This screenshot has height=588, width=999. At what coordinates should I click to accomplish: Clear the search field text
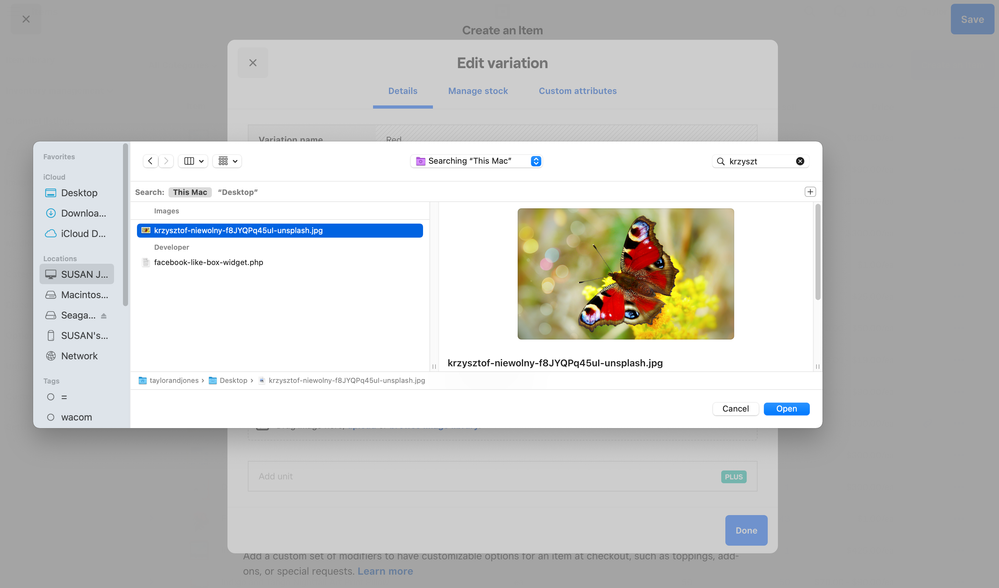tap(800, 161)
